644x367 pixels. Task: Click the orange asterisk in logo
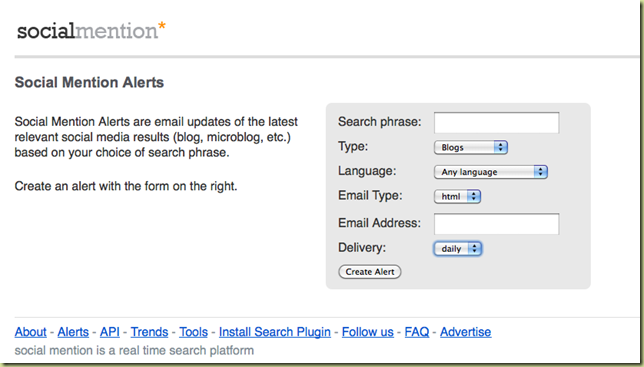162,26
